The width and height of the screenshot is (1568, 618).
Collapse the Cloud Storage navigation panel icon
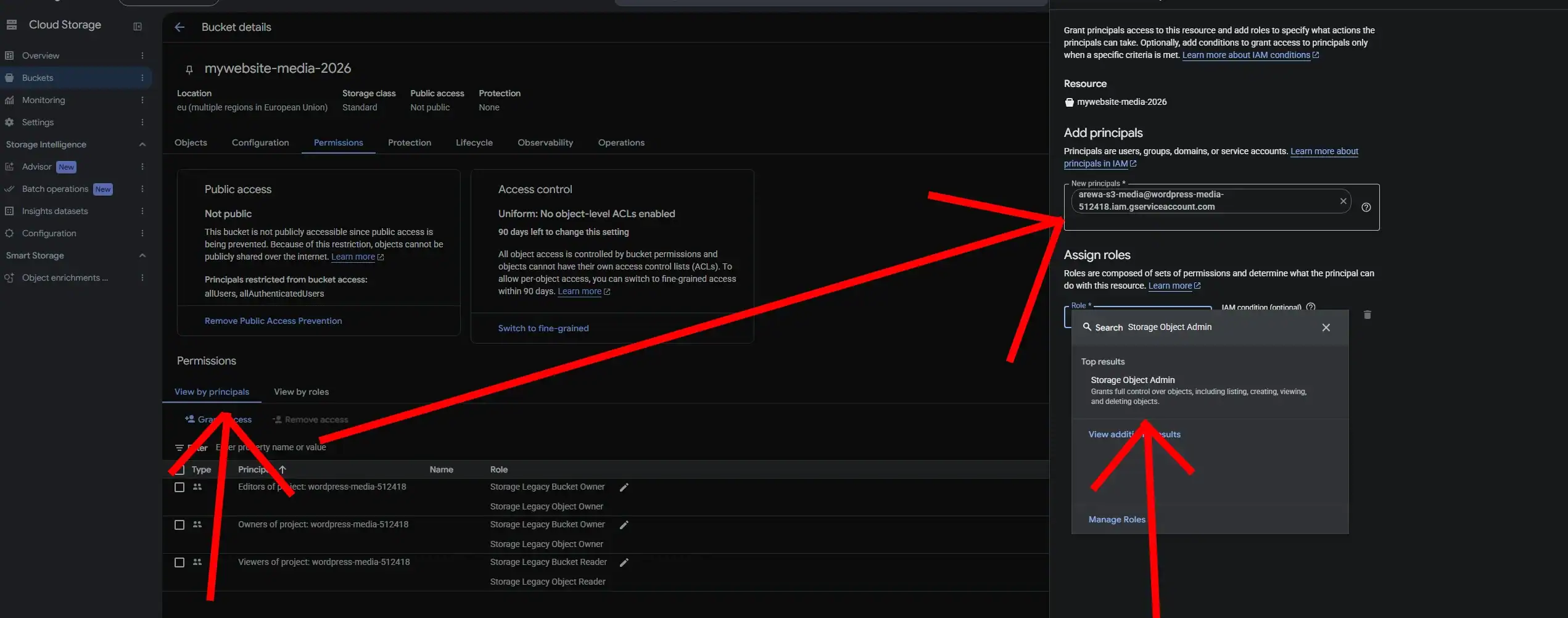138,26
